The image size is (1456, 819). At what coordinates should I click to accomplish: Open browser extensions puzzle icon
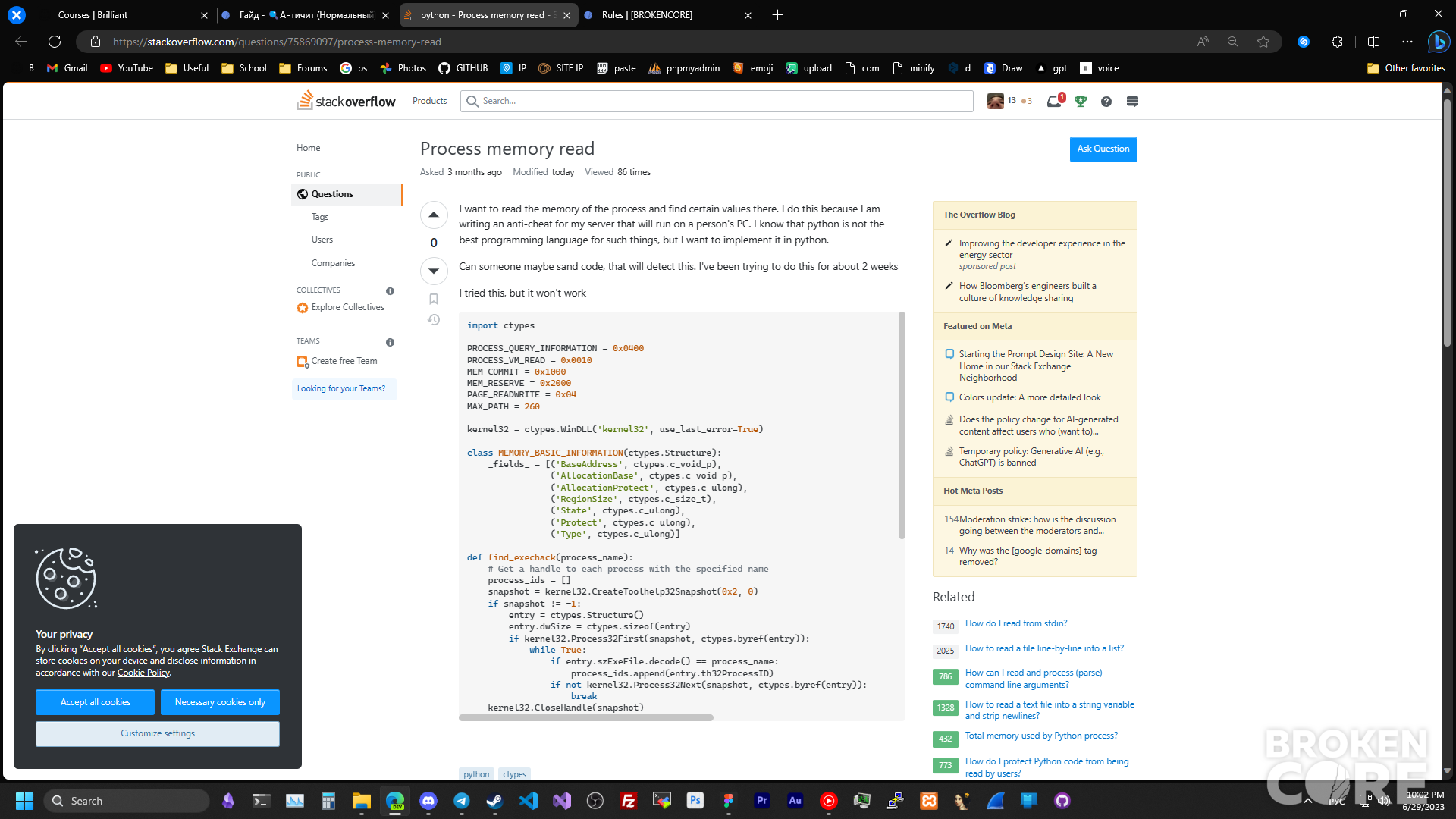(x=1337, y=42)
